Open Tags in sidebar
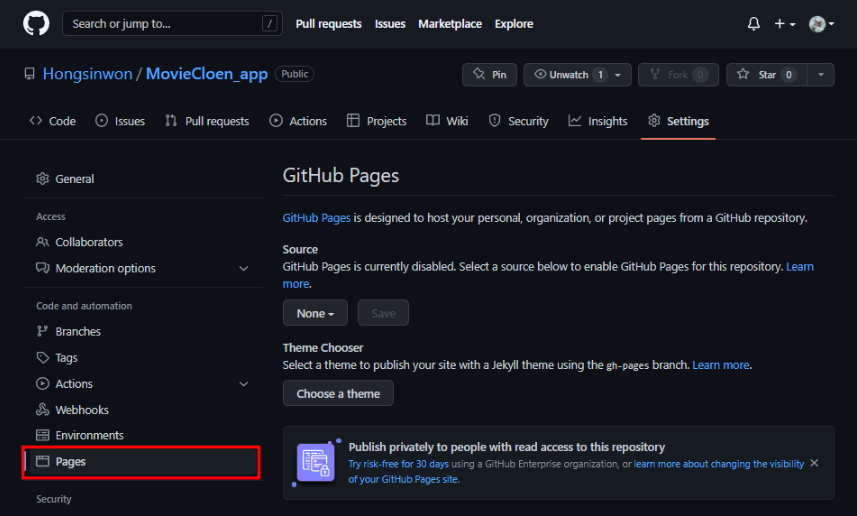This screenshot has width=857, height=516. pos(142,357)
